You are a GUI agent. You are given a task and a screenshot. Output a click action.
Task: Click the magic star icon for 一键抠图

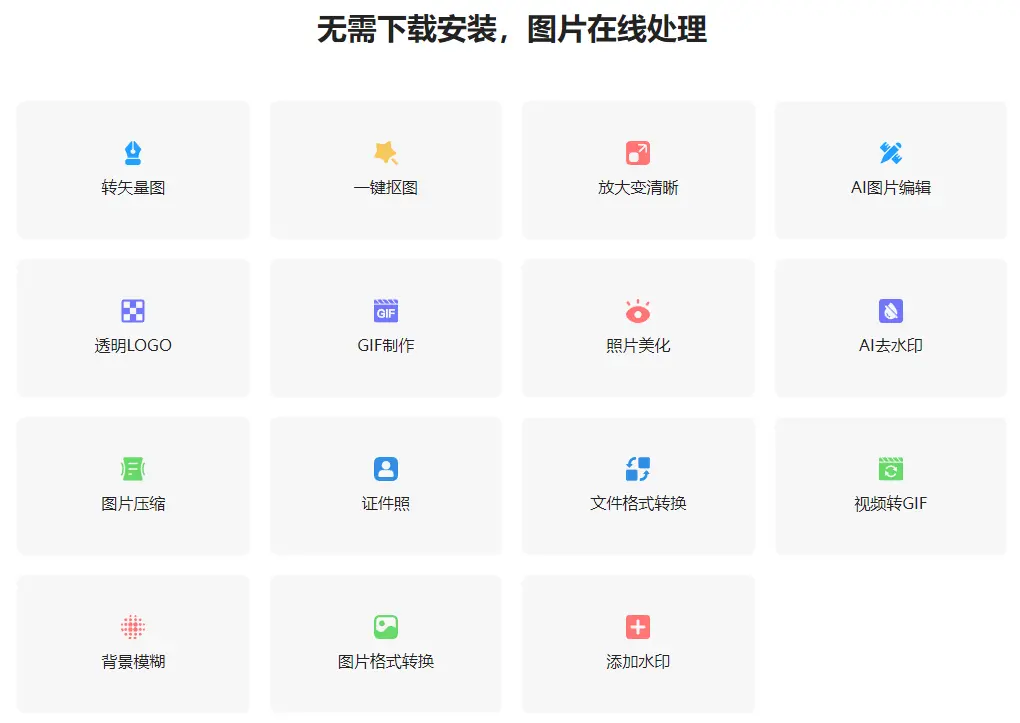coord(385,152)
